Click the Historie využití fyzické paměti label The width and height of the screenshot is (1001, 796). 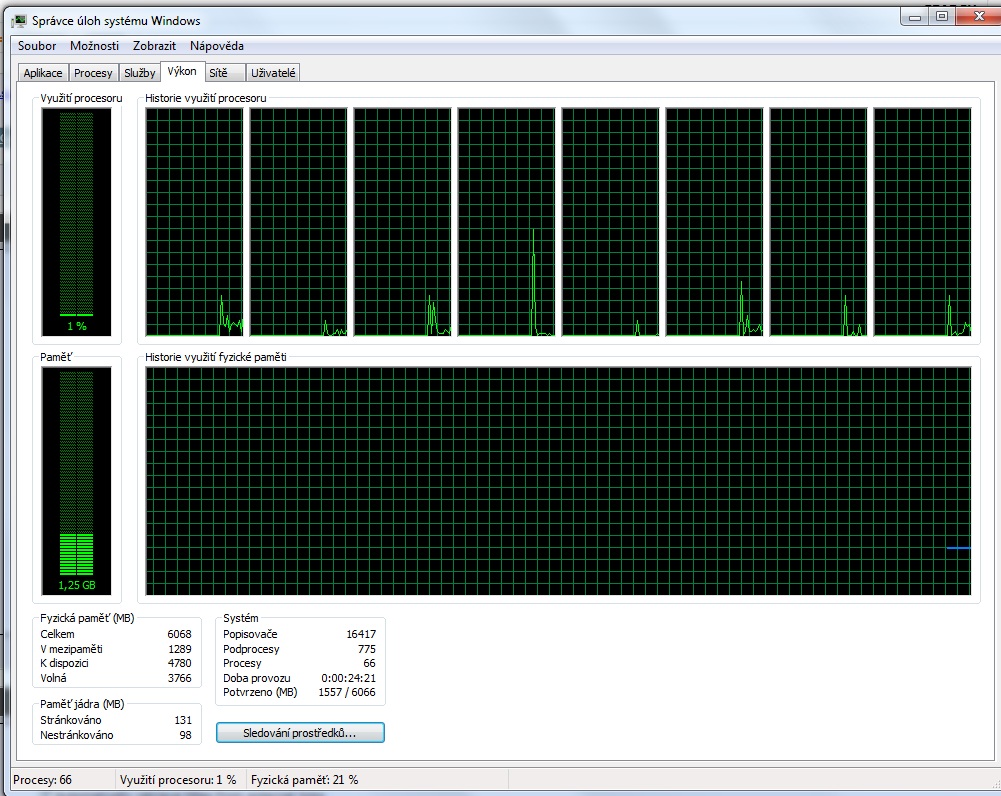pyautogui.click(x=216, y=357)
